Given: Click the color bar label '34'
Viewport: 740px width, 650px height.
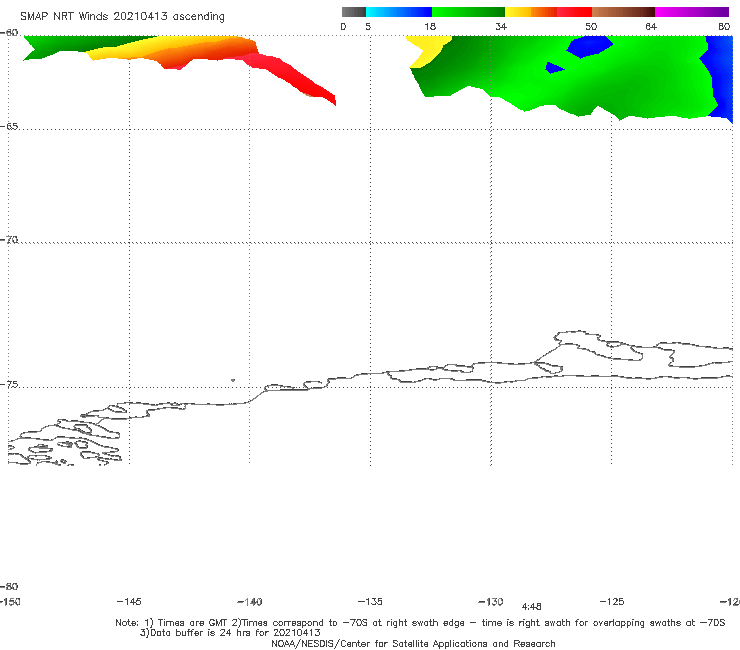Looking at the screenshot, I should (501, 26).
